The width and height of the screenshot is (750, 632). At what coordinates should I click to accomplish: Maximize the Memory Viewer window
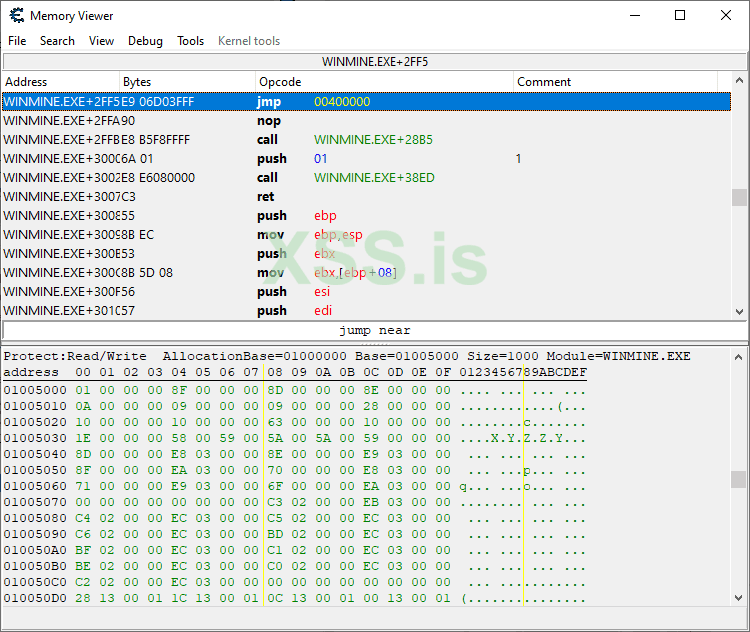(680, 16)
